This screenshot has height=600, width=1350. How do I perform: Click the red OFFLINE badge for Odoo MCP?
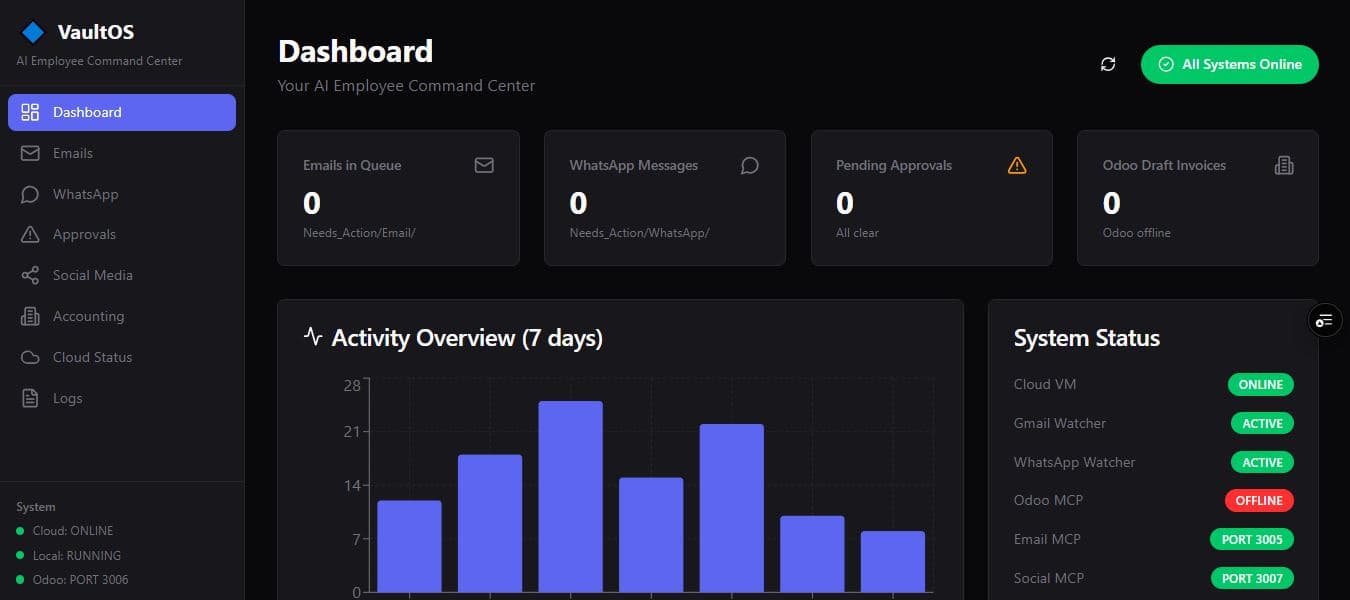pyautogui.click(x=1260, y=500)
